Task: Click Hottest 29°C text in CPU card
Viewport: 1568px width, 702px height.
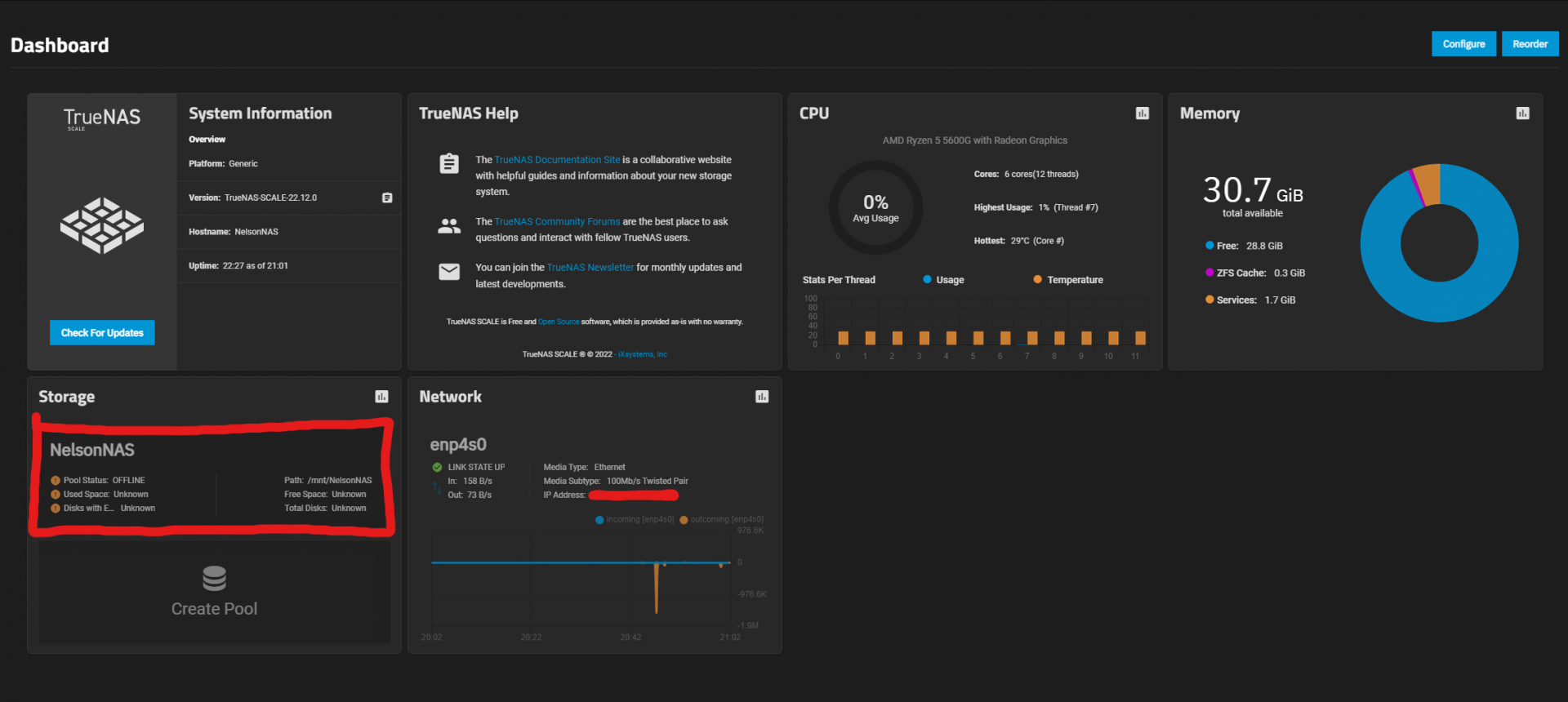Action: coord(1018,241)
